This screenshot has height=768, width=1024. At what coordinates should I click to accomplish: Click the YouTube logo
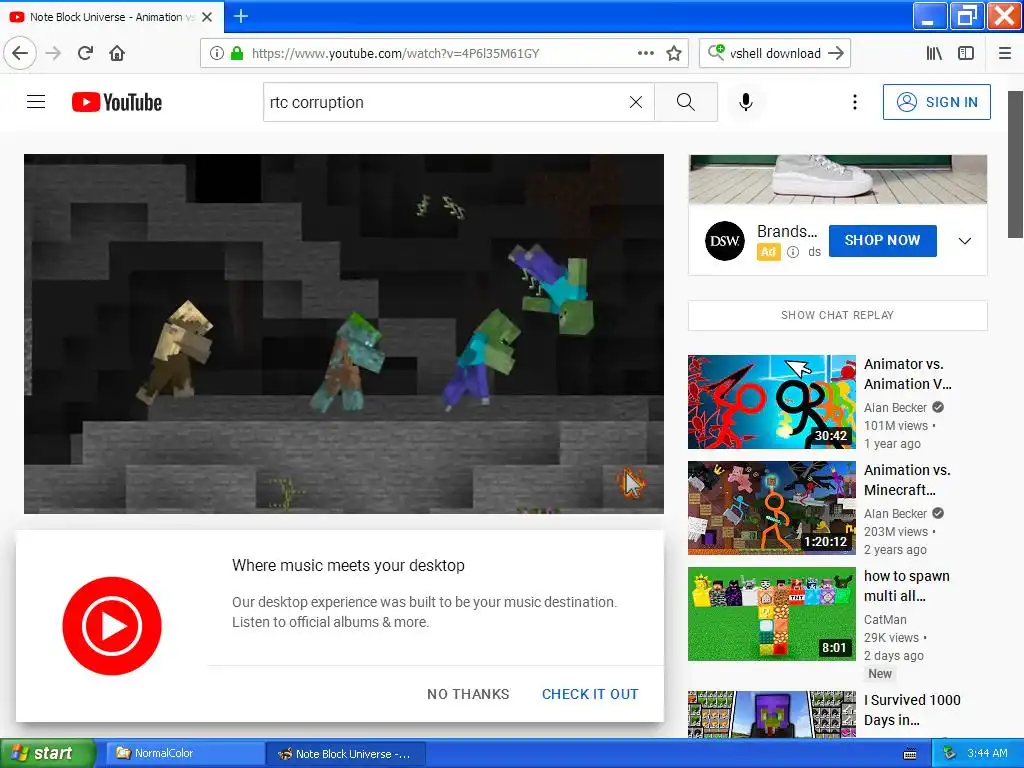[x=117, y=102]
